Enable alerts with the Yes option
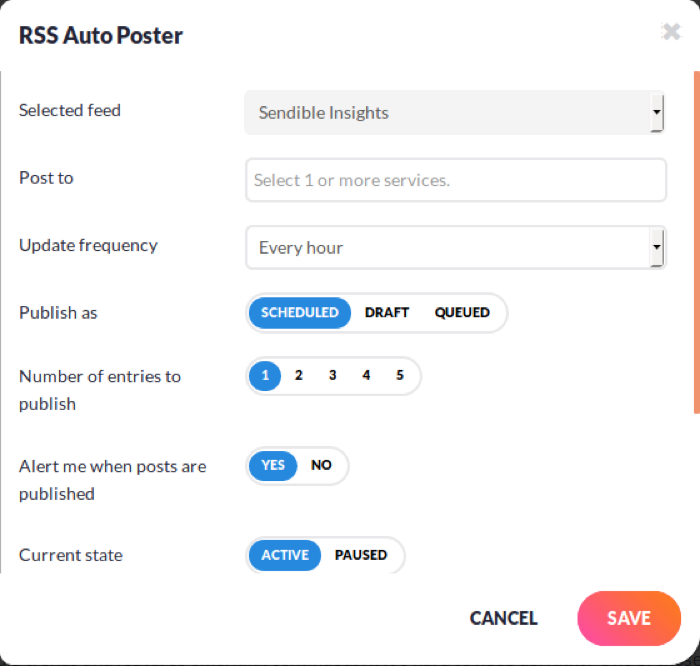700x666 pixels. [273, 465]
